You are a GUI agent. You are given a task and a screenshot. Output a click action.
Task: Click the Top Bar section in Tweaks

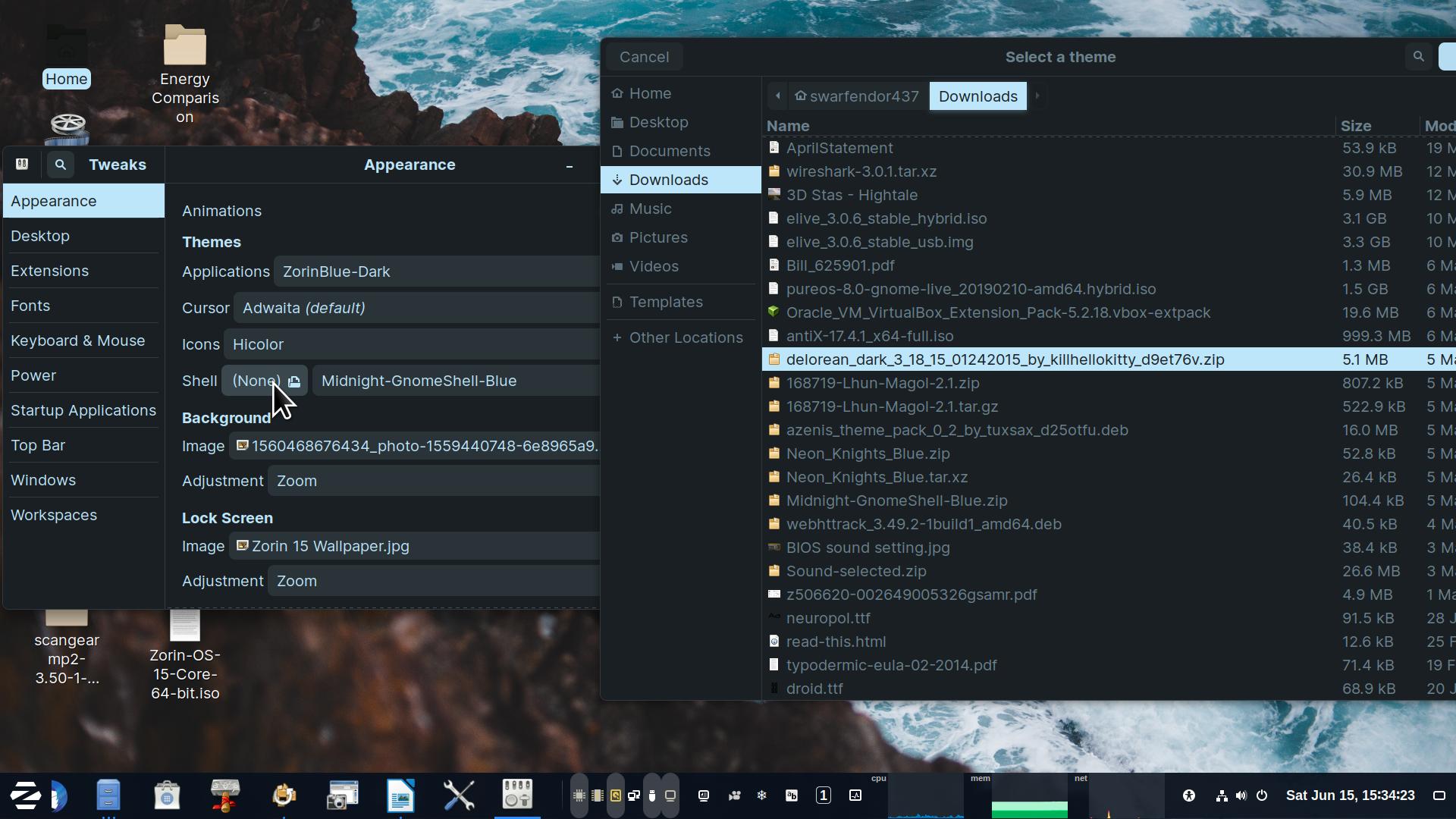[x=38, y=444]
